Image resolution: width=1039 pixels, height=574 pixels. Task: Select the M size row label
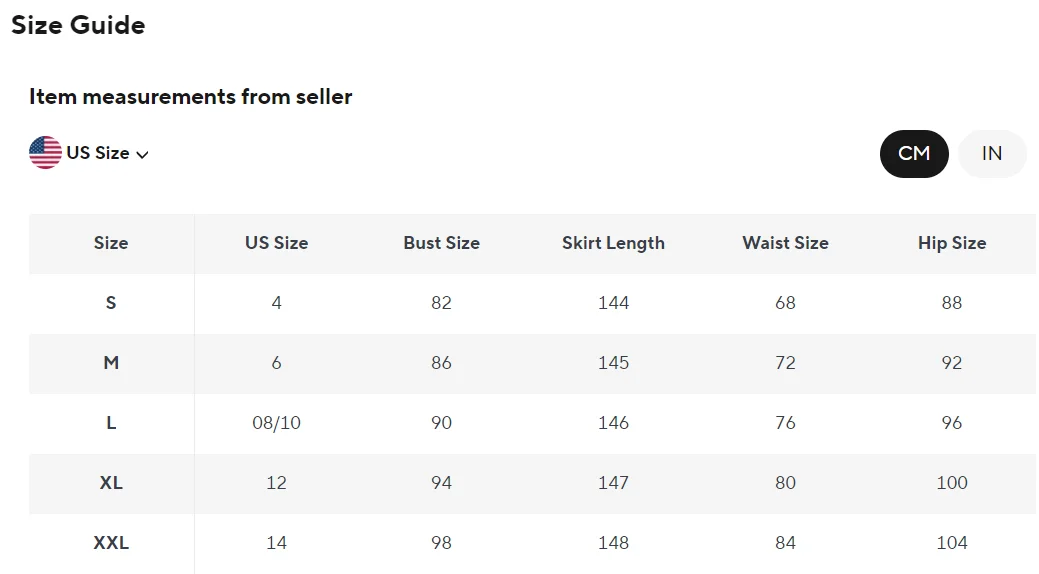pos(111,363)
